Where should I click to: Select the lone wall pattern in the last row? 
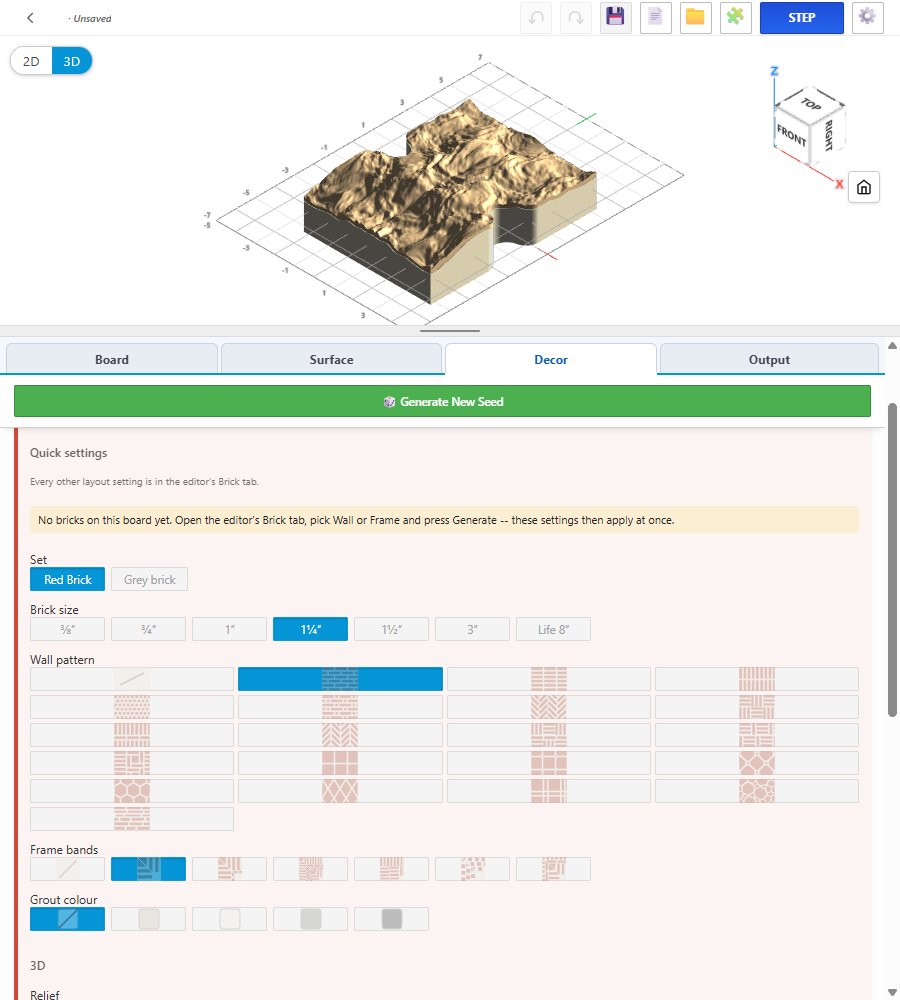132,819
